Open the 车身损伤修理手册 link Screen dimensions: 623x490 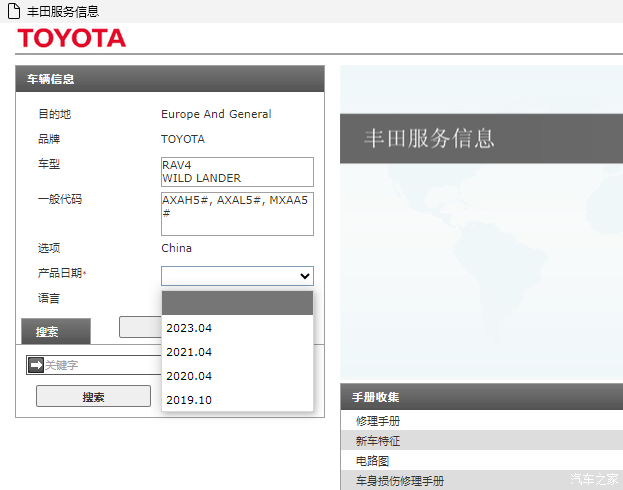coord(400,481)
